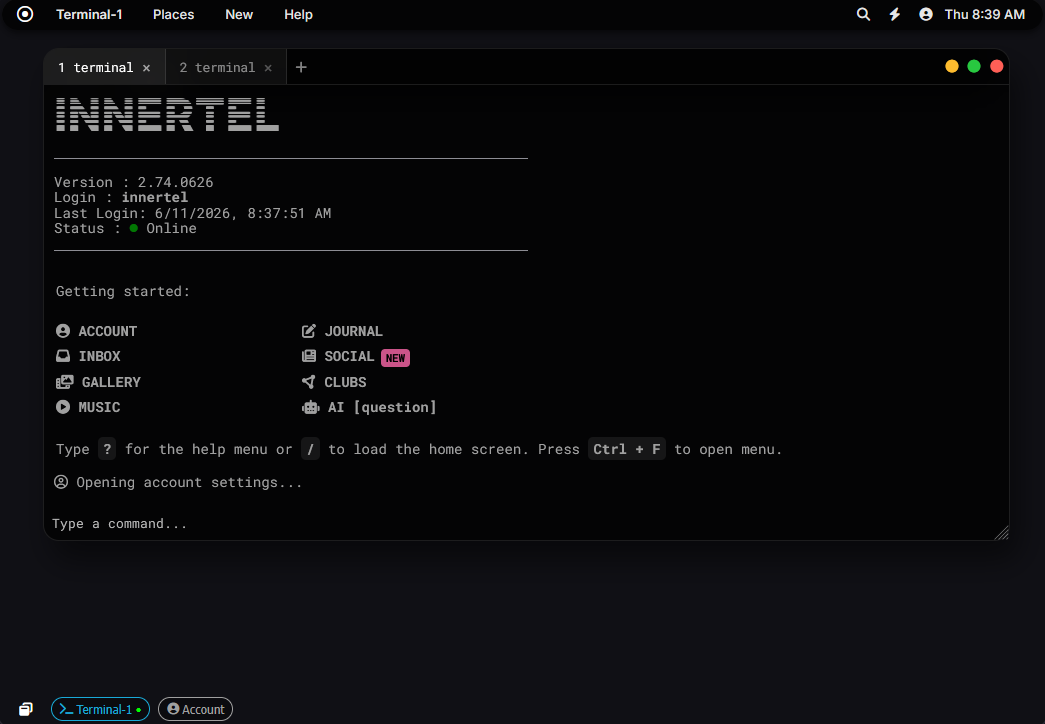Viewport: 1045px width, 724px height.
Task: Click the green maximize window dot
Action: click(x=974, y=66)
